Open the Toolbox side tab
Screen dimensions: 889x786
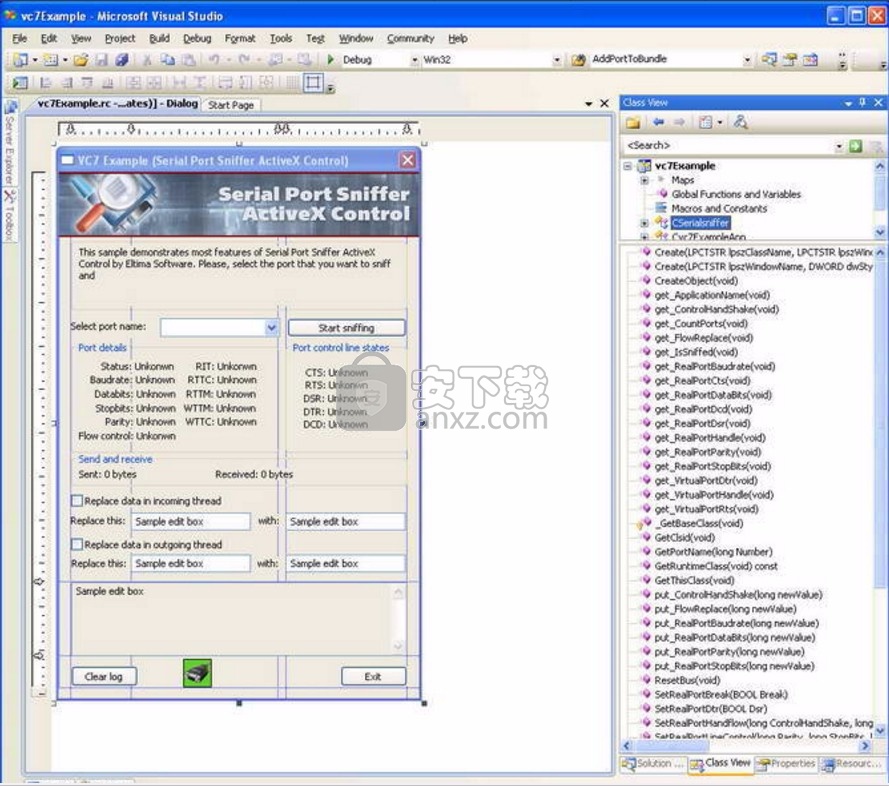pyautogui.click(x=10, y=215)
